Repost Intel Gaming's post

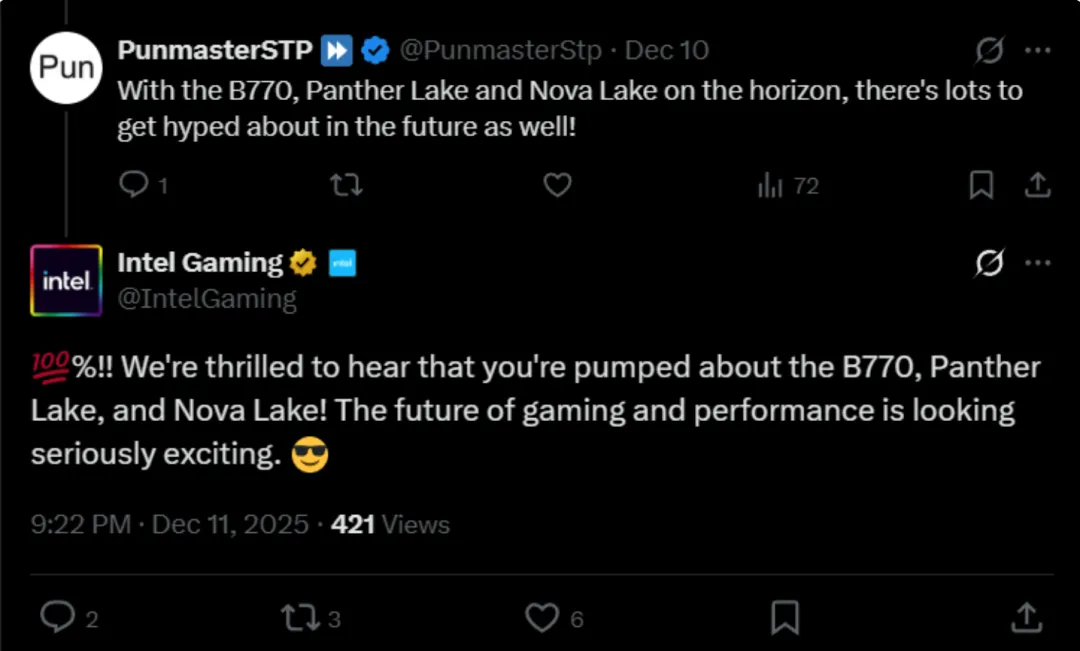(x=298, y=617)
